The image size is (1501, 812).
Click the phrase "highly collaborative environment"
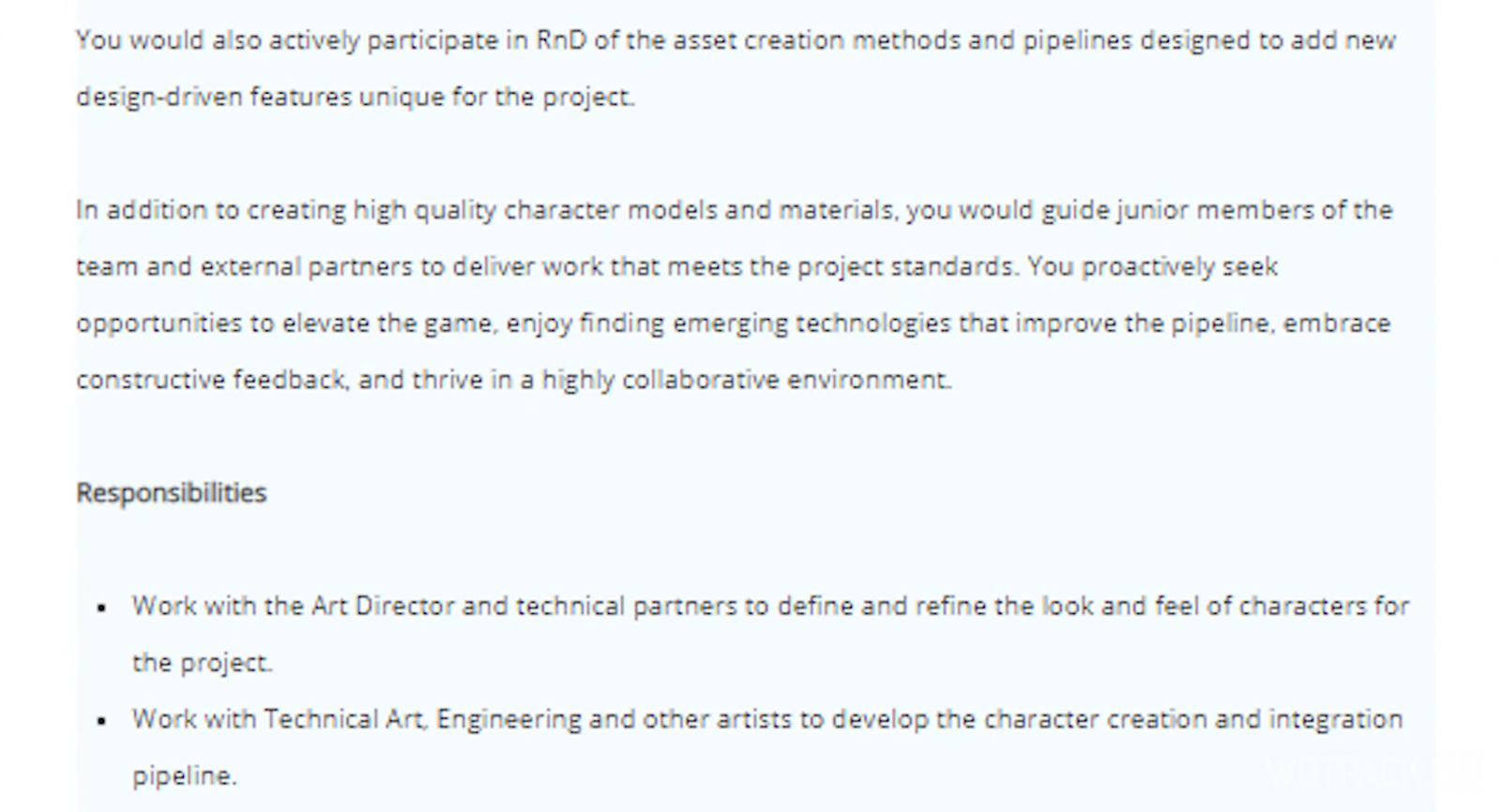click(747, 380)
